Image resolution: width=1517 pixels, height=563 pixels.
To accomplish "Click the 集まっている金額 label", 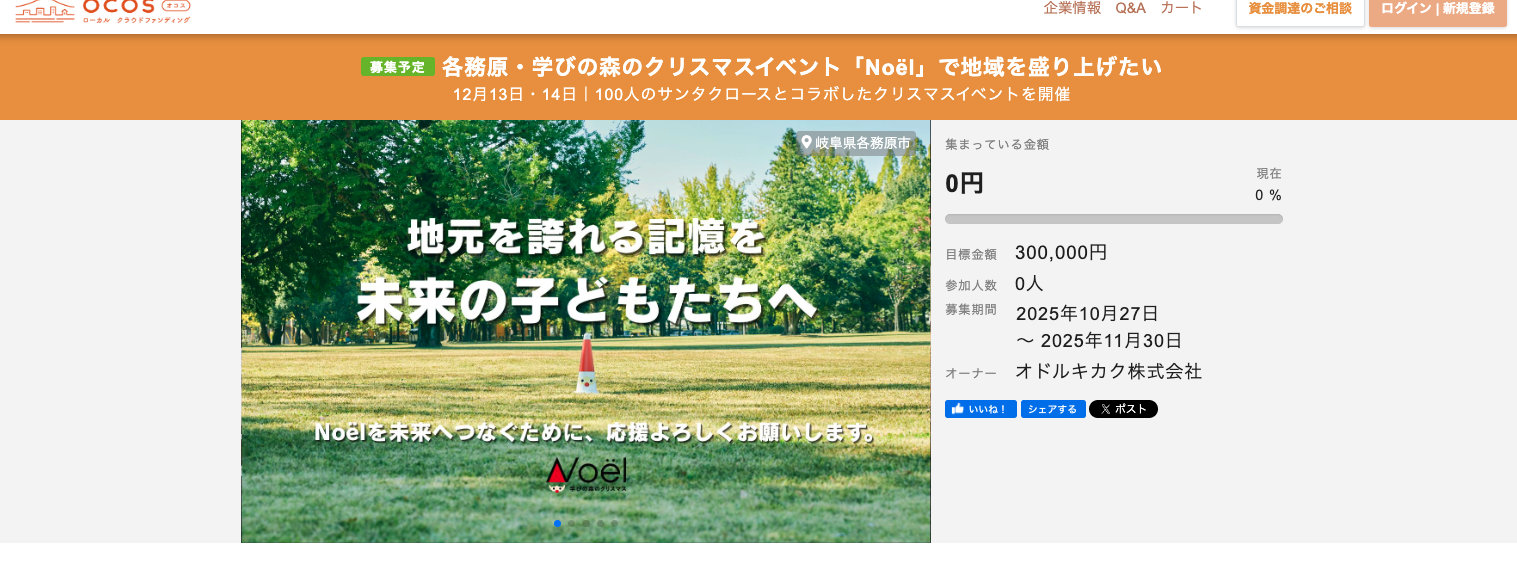I will tap(997, 144).
